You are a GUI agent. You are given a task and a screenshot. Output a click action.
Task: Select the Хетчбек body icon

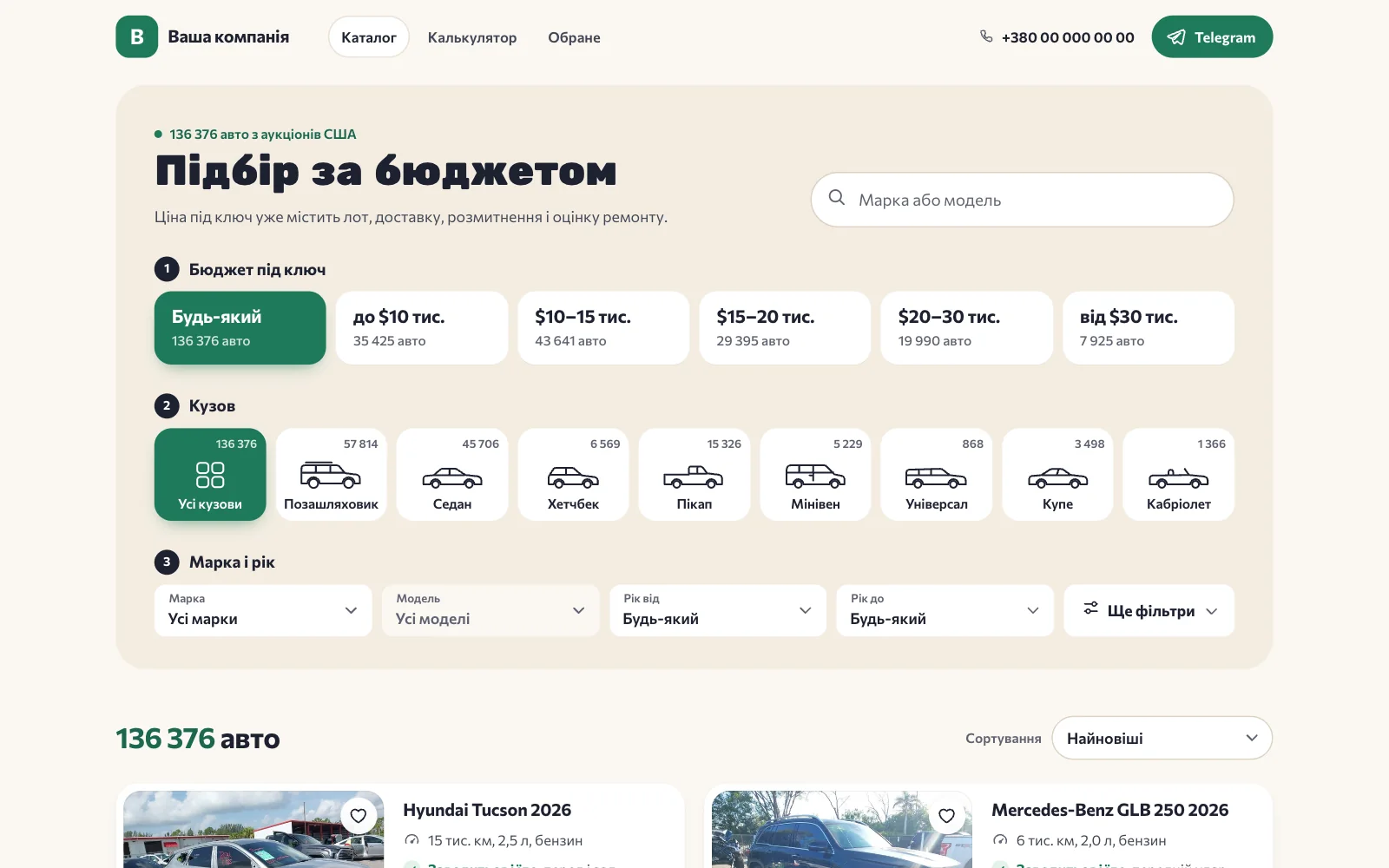click(x=573, y=477)
